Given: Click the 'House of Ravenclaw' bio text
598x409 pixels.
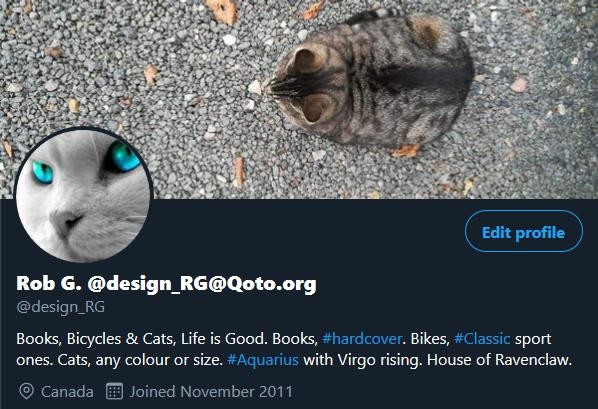Looking at the screenshot, I should click(499, 360).
